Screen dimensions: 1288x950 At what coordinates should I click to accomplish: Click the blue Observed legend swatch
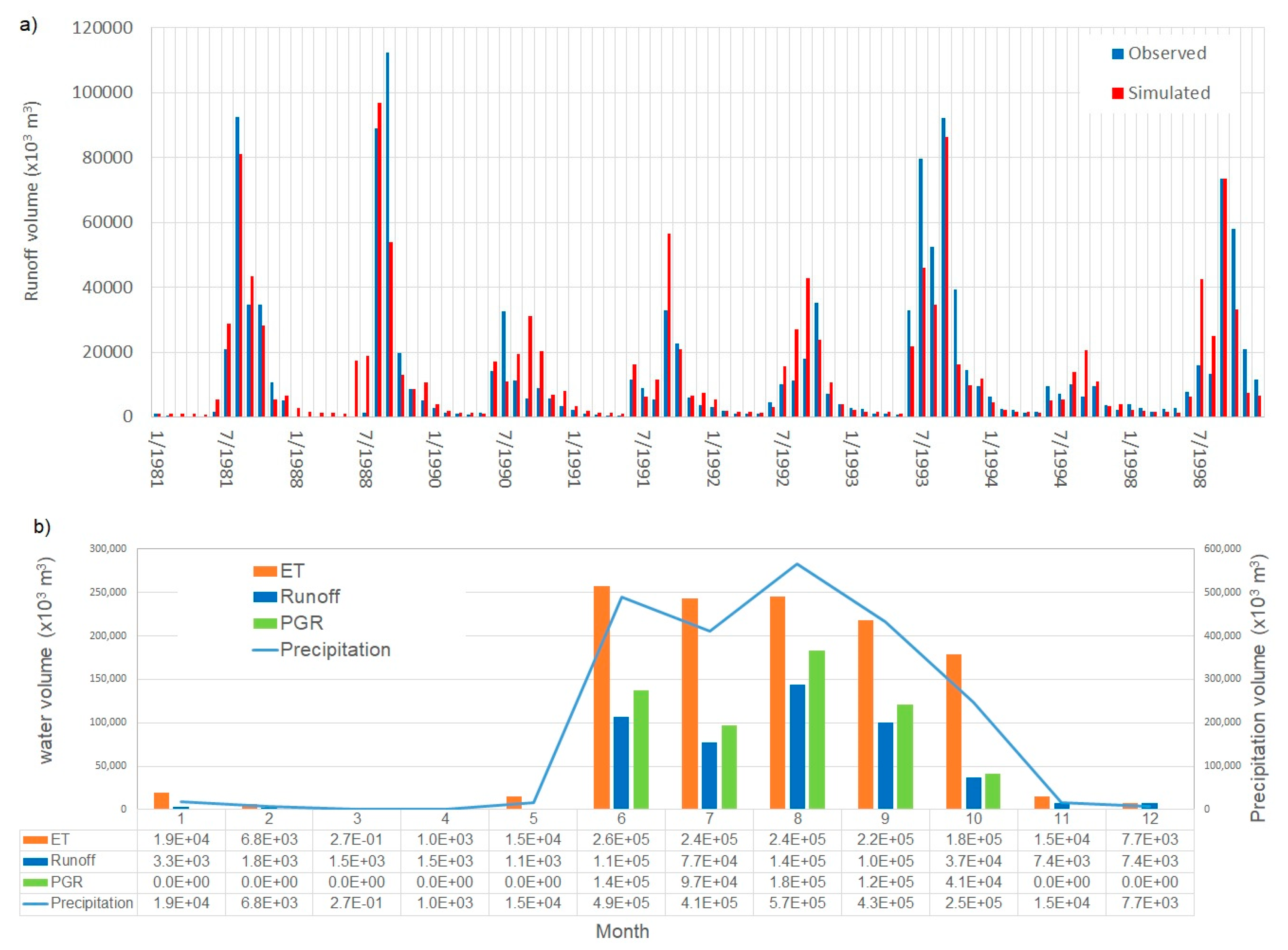click(1117, 54)
